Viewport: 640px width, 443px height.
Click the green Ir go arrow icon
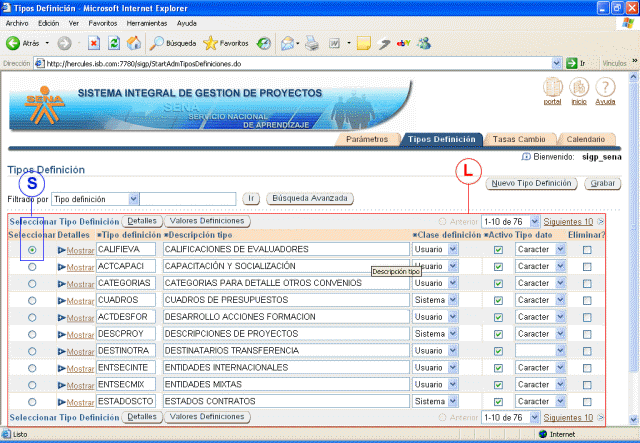pos(571,63)
